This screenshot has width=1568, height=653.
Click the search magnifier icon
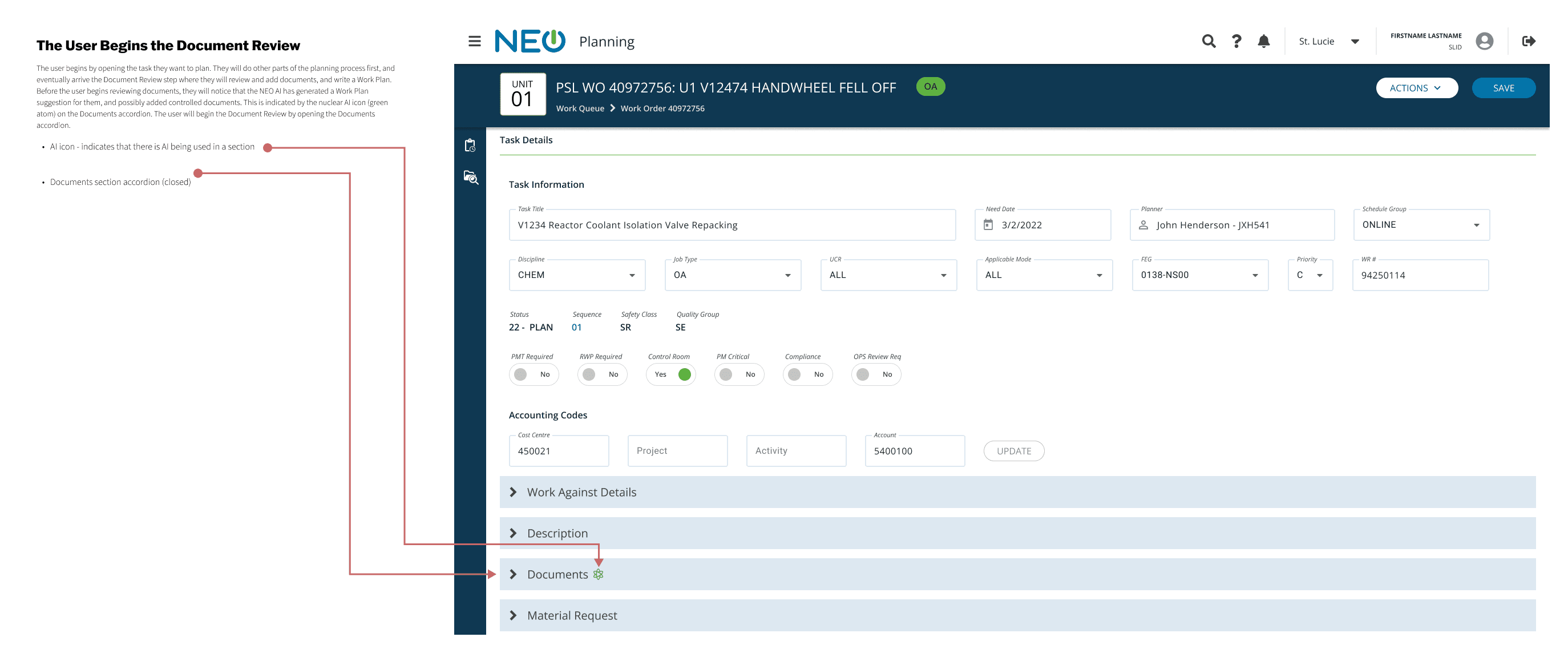[x=1209, y=41]
